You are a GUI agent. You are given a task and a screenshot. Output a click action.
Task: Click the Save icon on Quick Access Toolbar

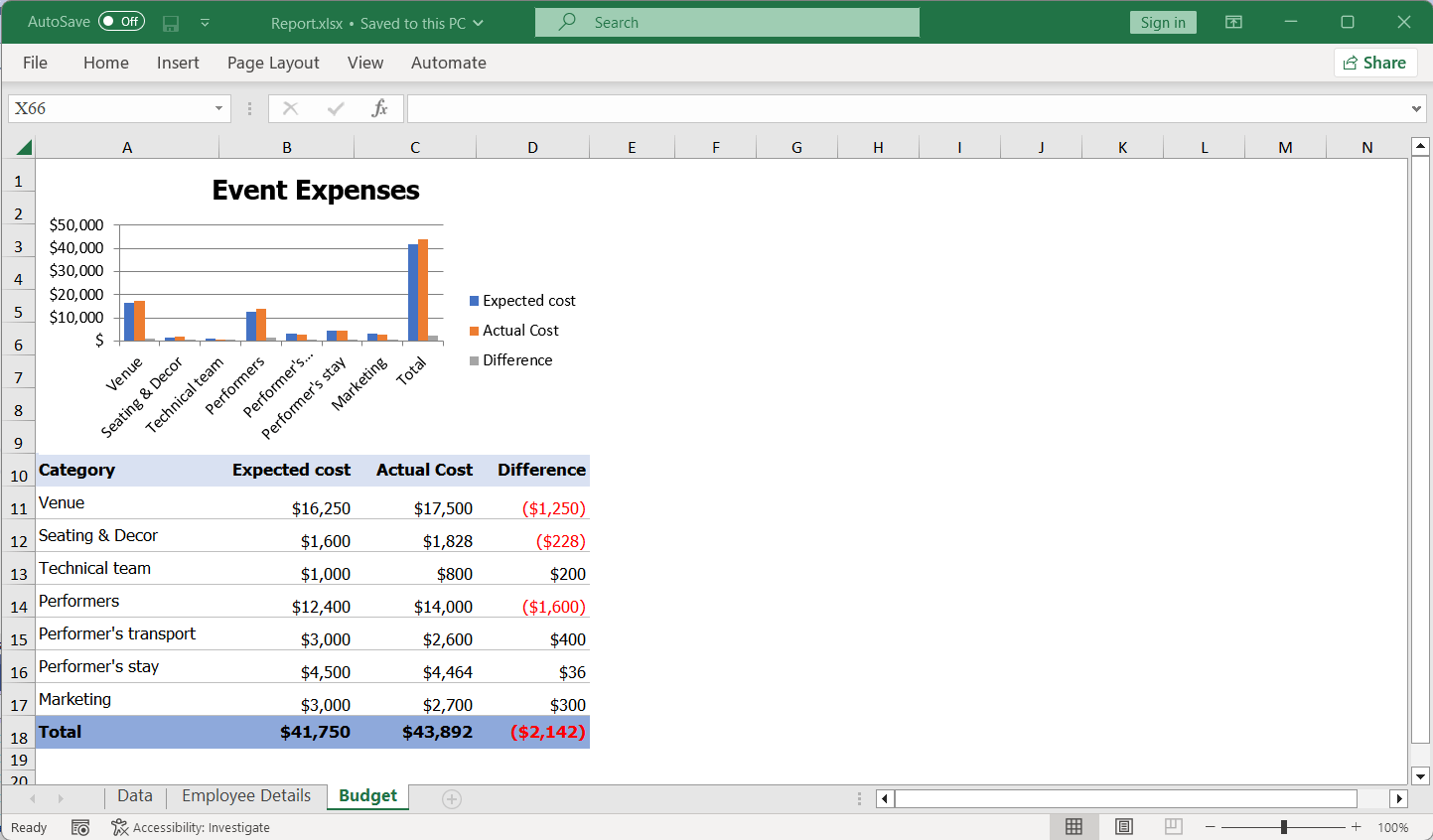click(170, 22)
